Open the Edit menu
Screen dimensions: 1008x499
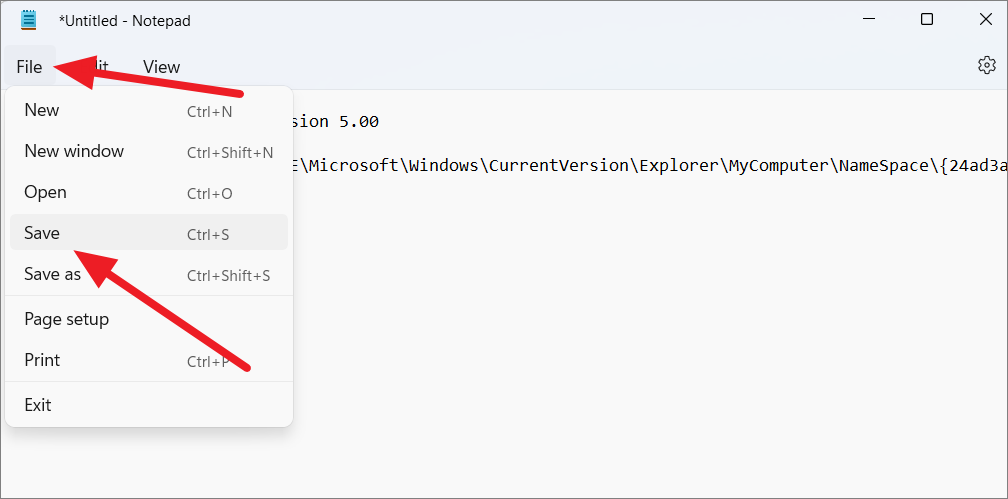[95, 67]
